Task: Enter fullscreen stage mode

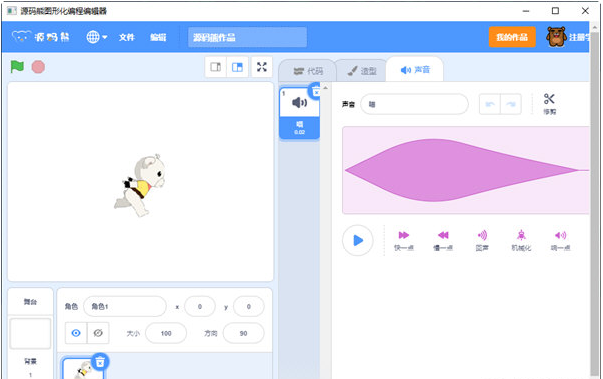Action: tap(262, 67)
